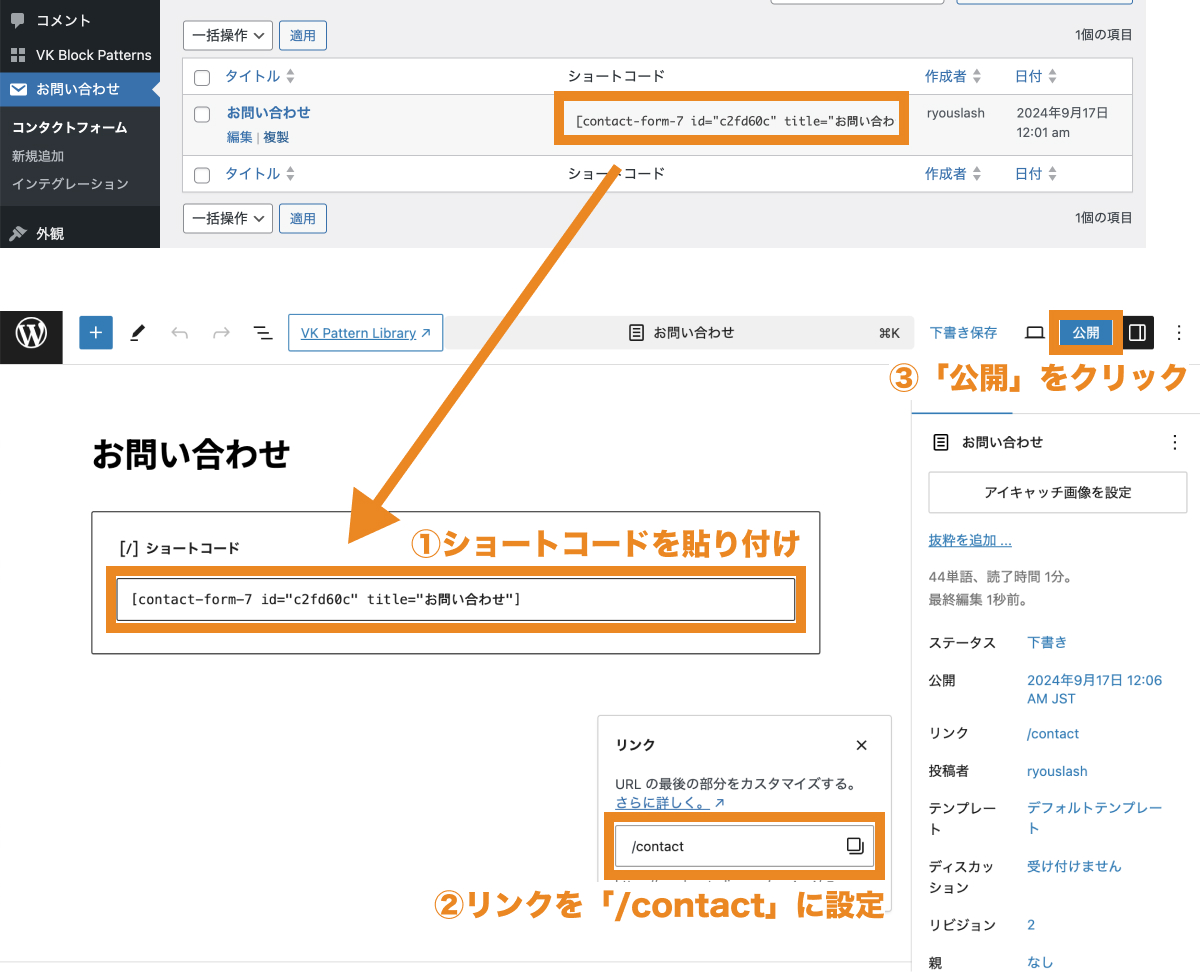This screenshot has width=1200, height=972.
Task: Click the 公開 publish button
Action: tap(1085, 332)
